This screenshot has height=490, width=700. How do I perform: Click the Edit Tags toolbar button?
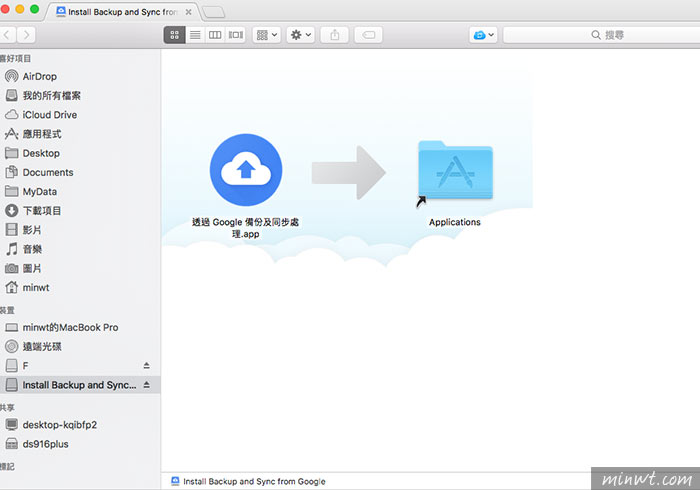tap(369, 35)
